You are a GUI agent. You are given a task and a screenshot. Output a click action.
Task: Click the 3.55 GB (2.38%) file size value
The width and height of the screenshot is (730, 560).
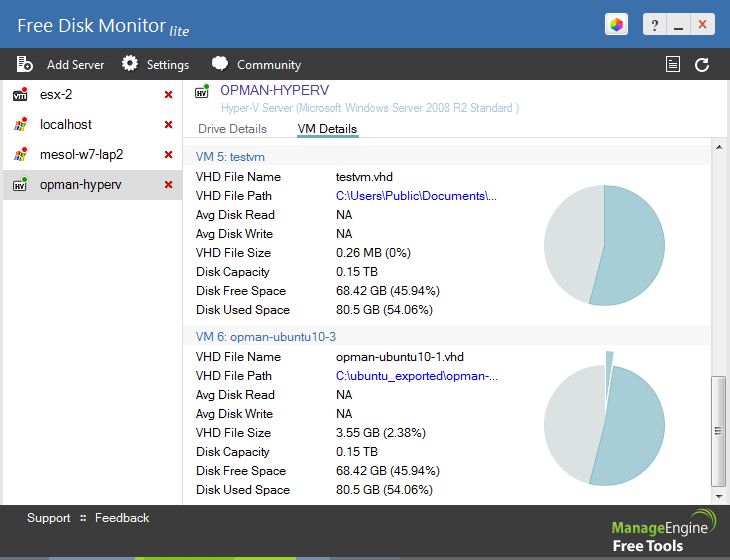click(381, 432)
